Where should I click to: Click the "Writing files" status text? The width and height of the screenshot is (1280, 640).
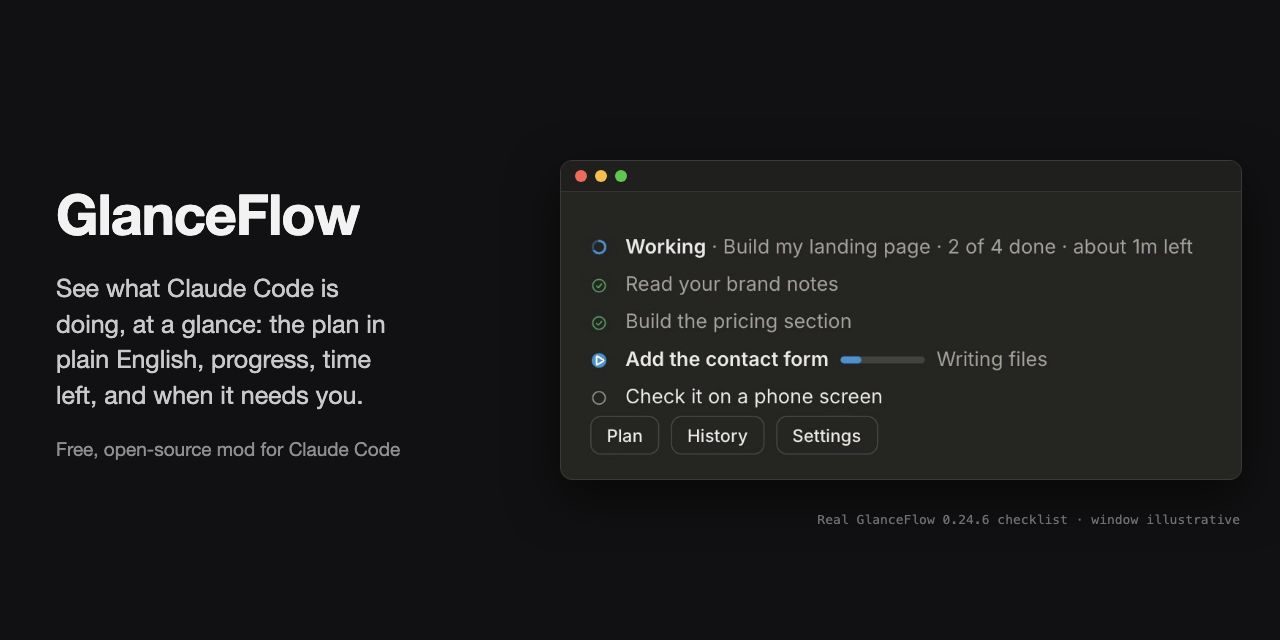click(x=992, y=359)
